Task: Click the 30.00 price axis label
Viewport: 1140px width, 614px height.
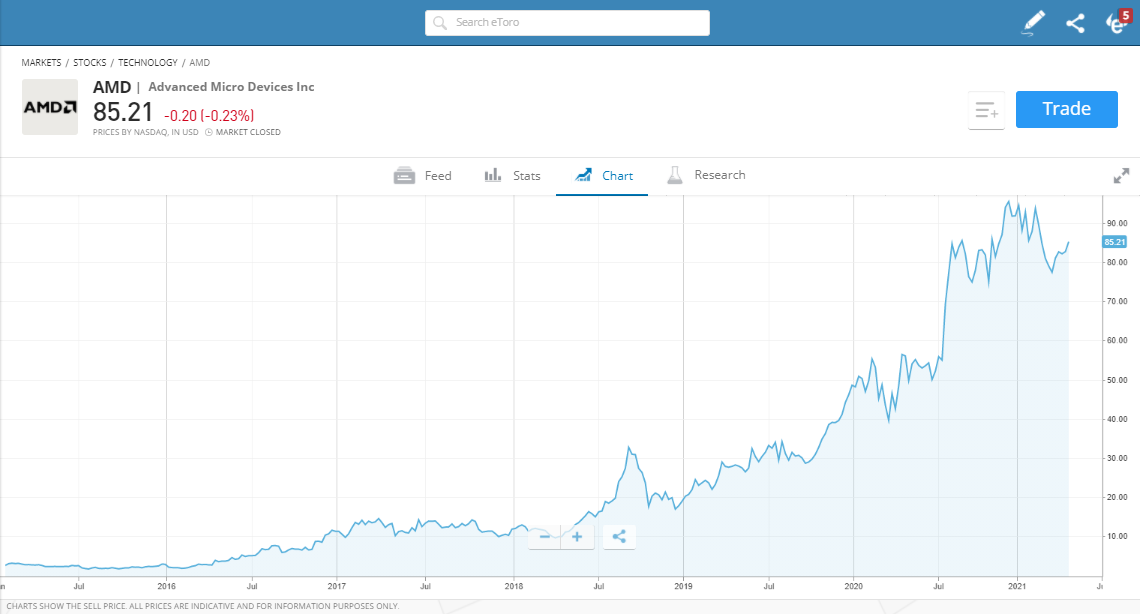Action: (1117, 458)
